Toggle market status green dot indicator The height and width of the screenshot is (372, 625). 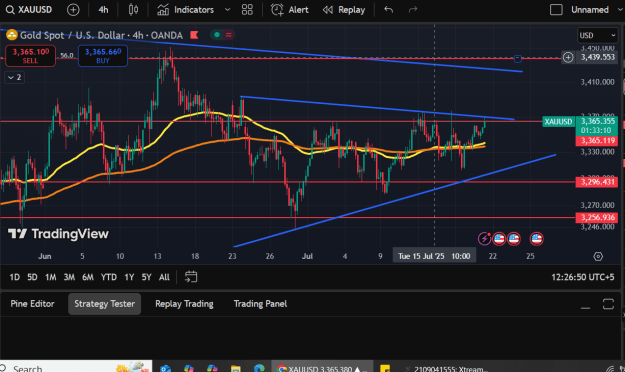point(217,35)
